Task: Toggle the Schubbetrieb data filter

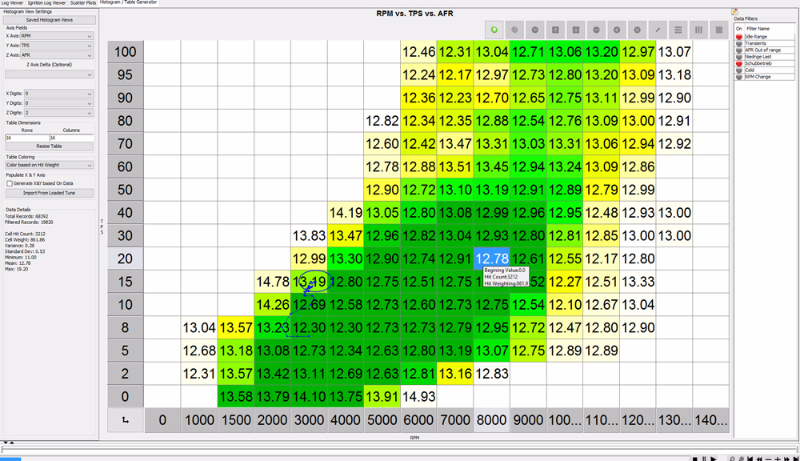Action: click(x=739, y=63)
